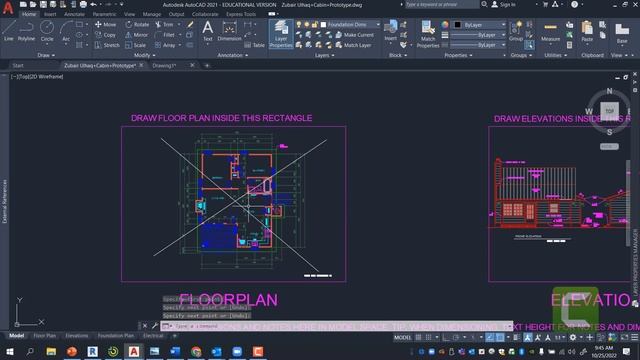Click Match Properties
This screenshot has height=360, width=640.
428,34
